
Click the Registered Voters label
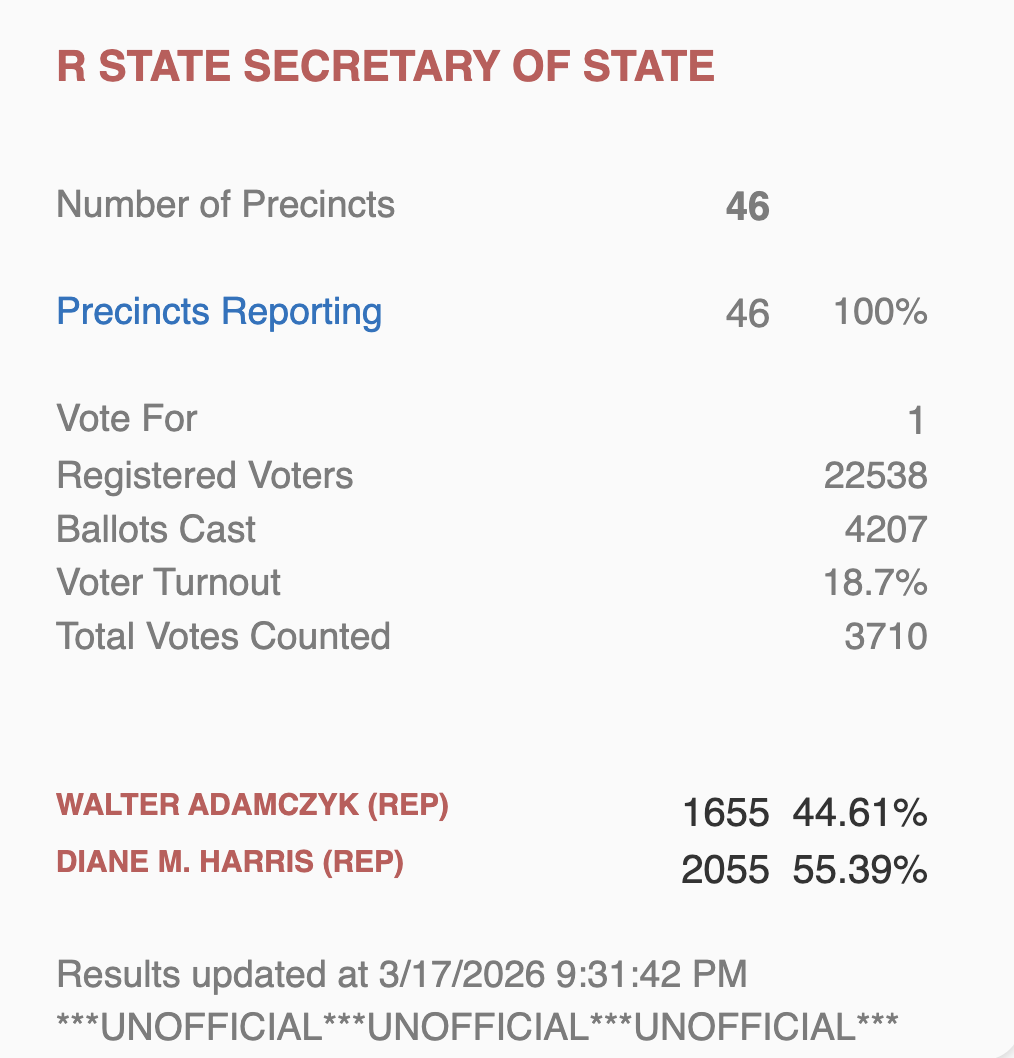click(x=205, y=476)
